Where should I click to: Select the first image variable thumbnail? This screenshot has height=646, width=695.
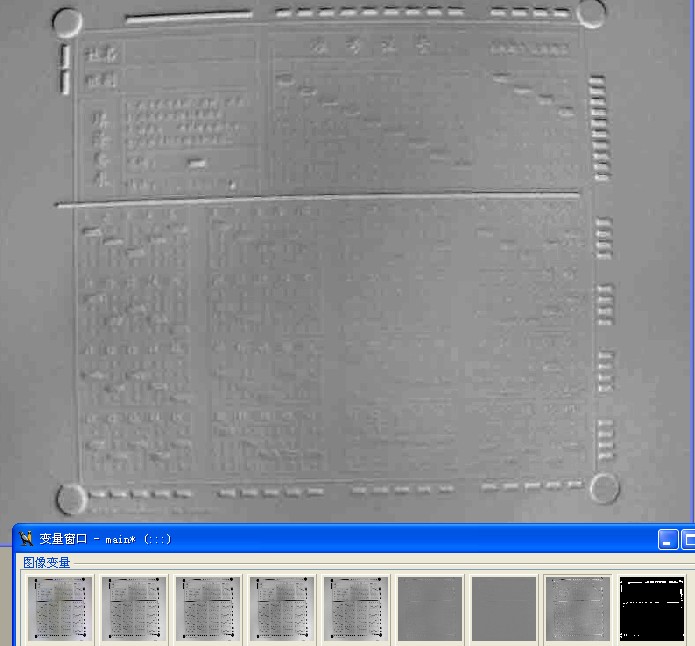pyautogui.click(x=60, y=608)
